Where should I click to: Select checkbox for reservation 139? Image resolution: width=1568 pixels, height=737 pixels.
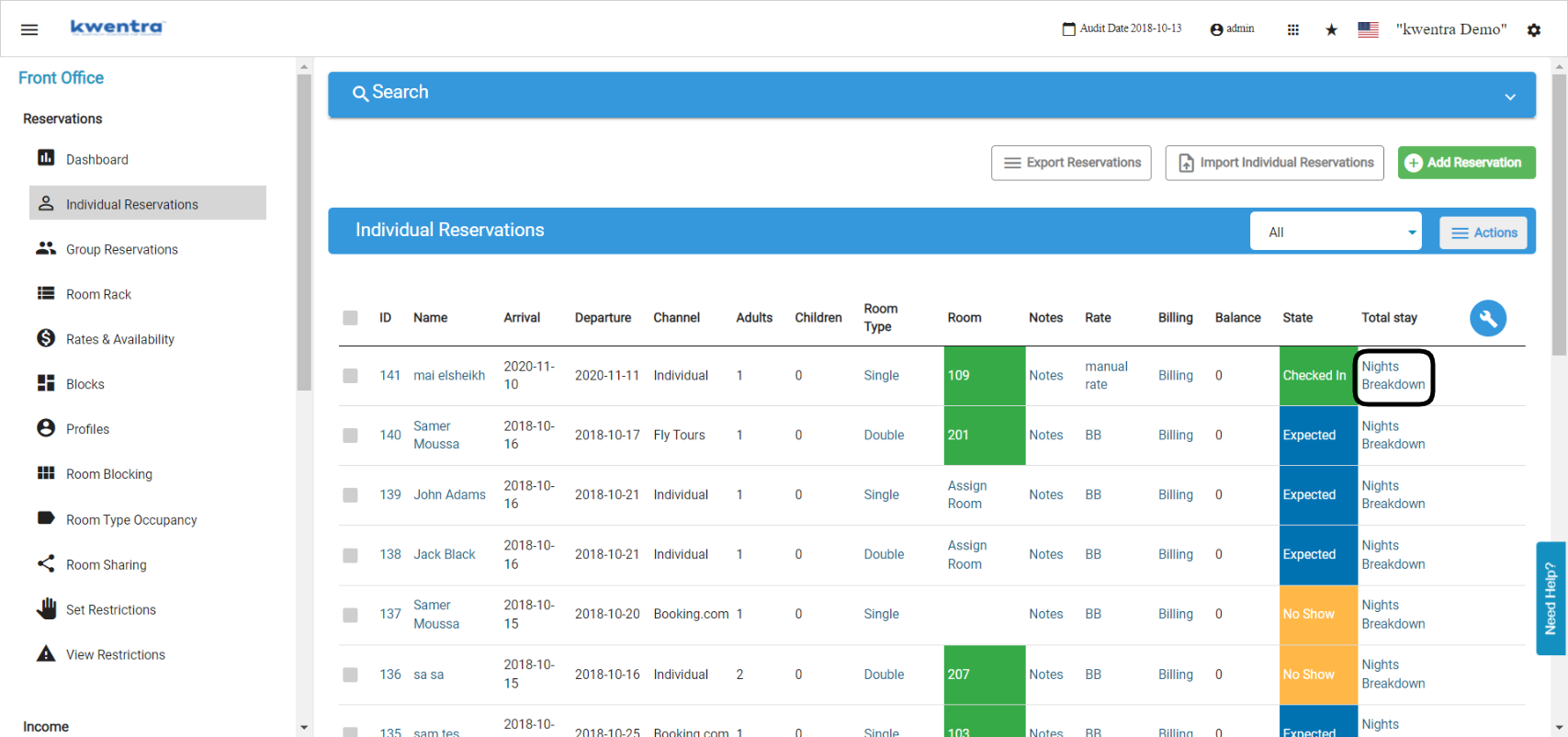350,494
